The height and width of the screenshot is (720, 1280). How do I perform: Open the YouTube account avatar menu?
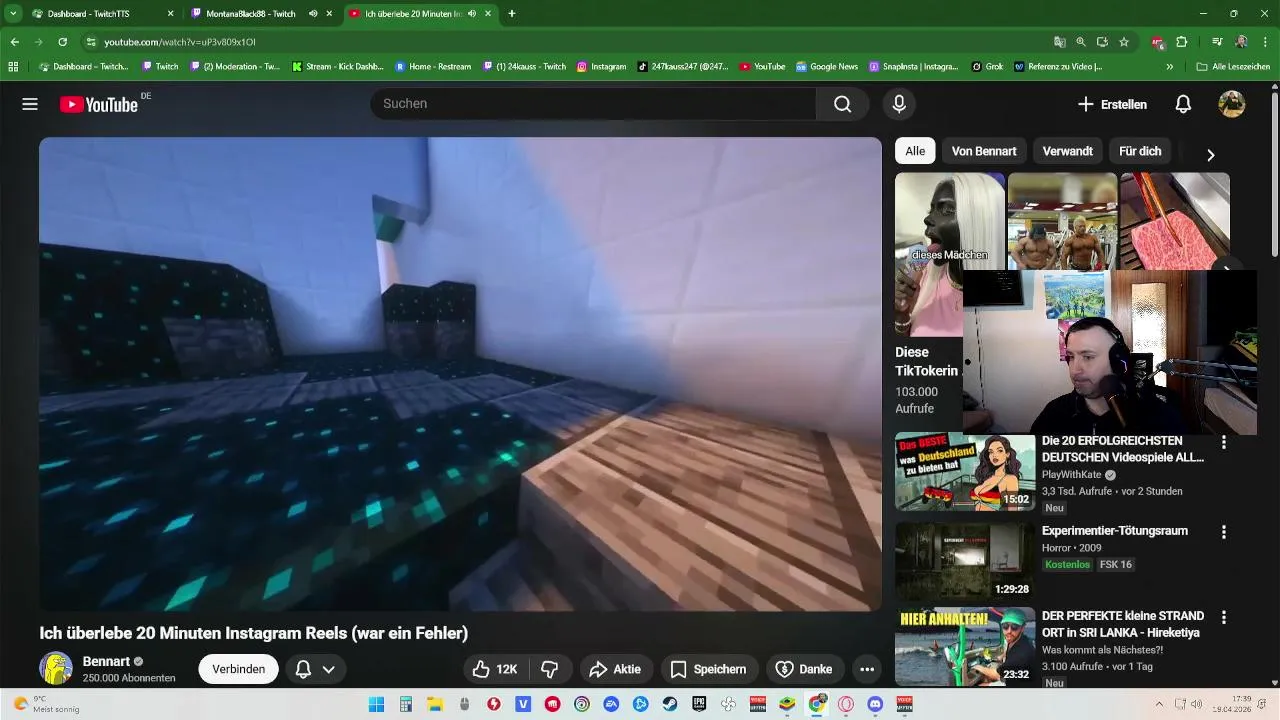click(1231, 104)
